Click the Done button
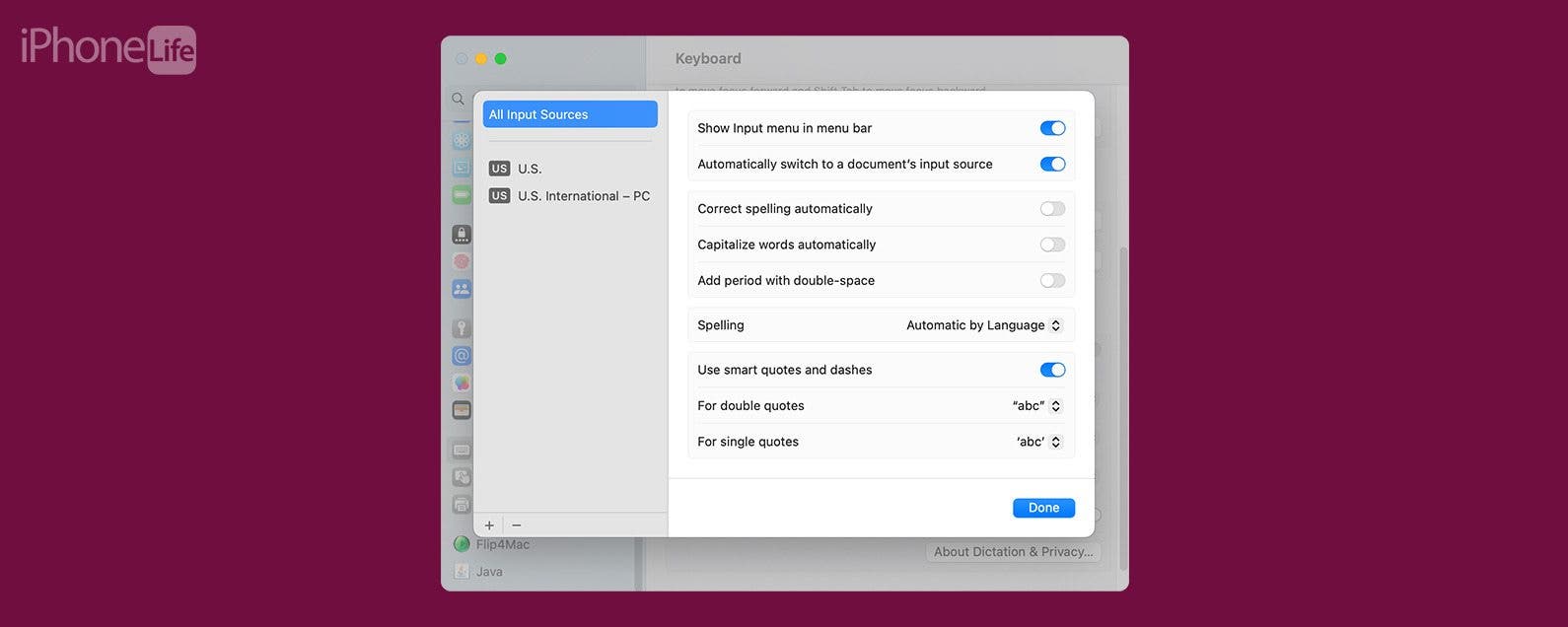 click(1043, 508)
